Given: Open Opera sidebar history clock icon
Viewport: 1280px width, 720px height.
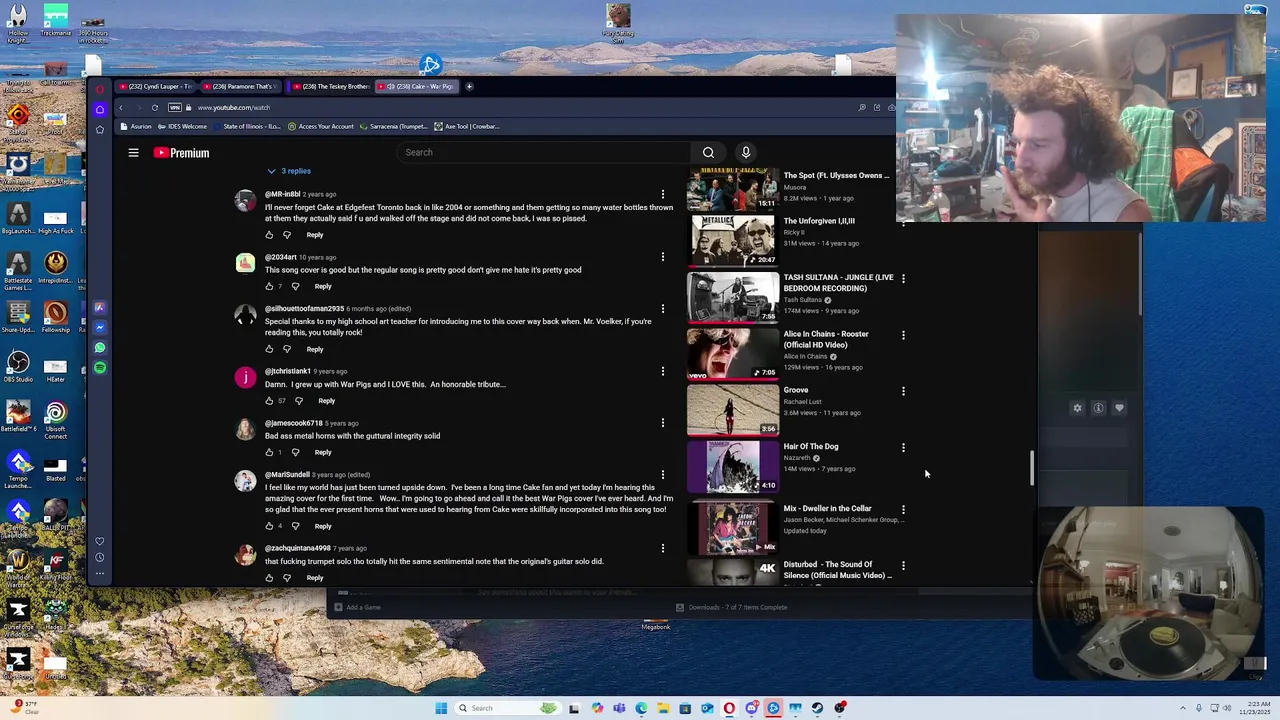Looking at the screenshot, I should [x=100, y=557].
